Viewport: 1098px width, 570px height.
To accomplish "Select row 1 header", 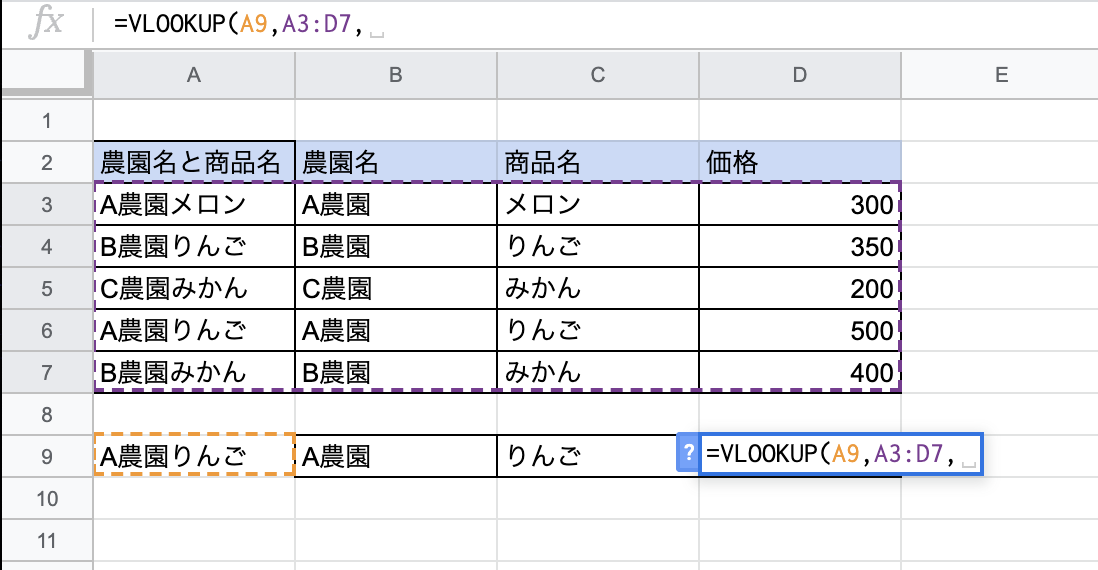I will pyautogui.click(x=47, y=120).
